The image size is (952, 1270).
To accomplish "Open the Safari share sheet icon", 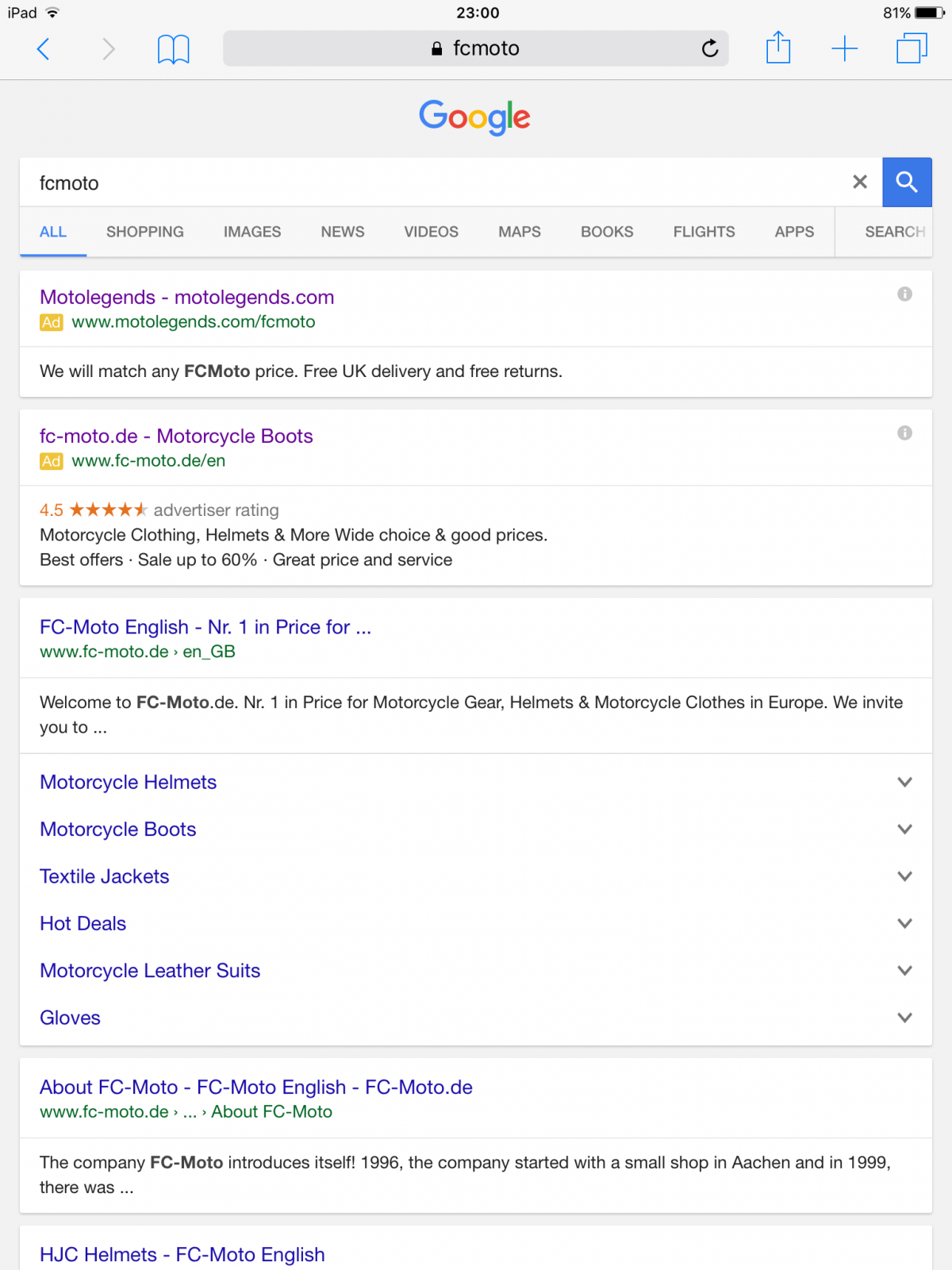I will [x=777, y=48].
